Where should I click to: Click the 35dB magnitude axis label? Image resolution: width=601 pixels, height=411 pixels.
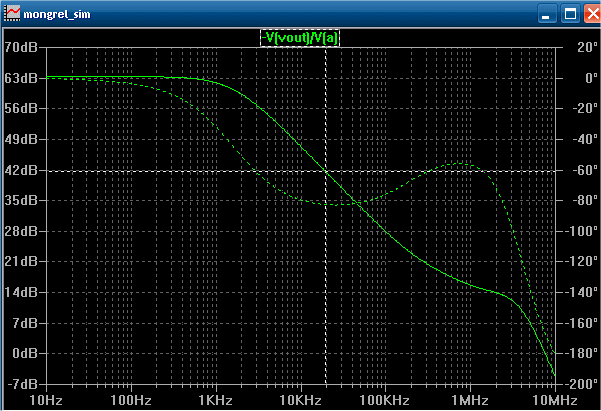pos(21,200)
